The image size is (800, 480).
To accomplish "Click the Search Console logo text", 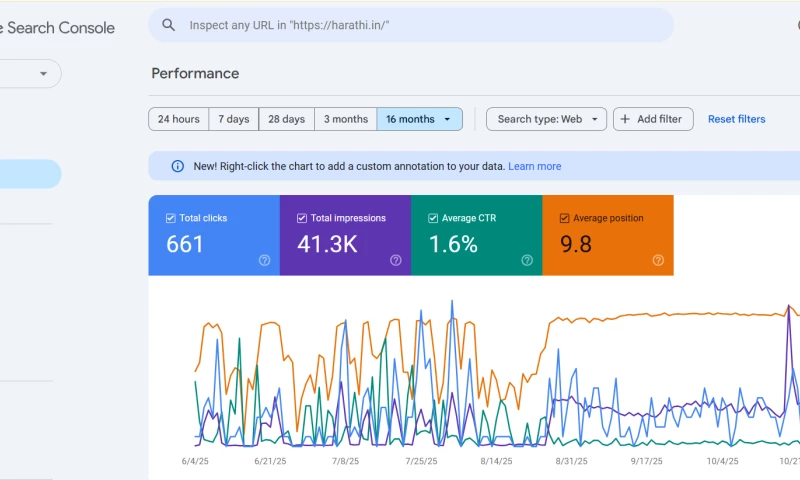I will tap(57, 28).
